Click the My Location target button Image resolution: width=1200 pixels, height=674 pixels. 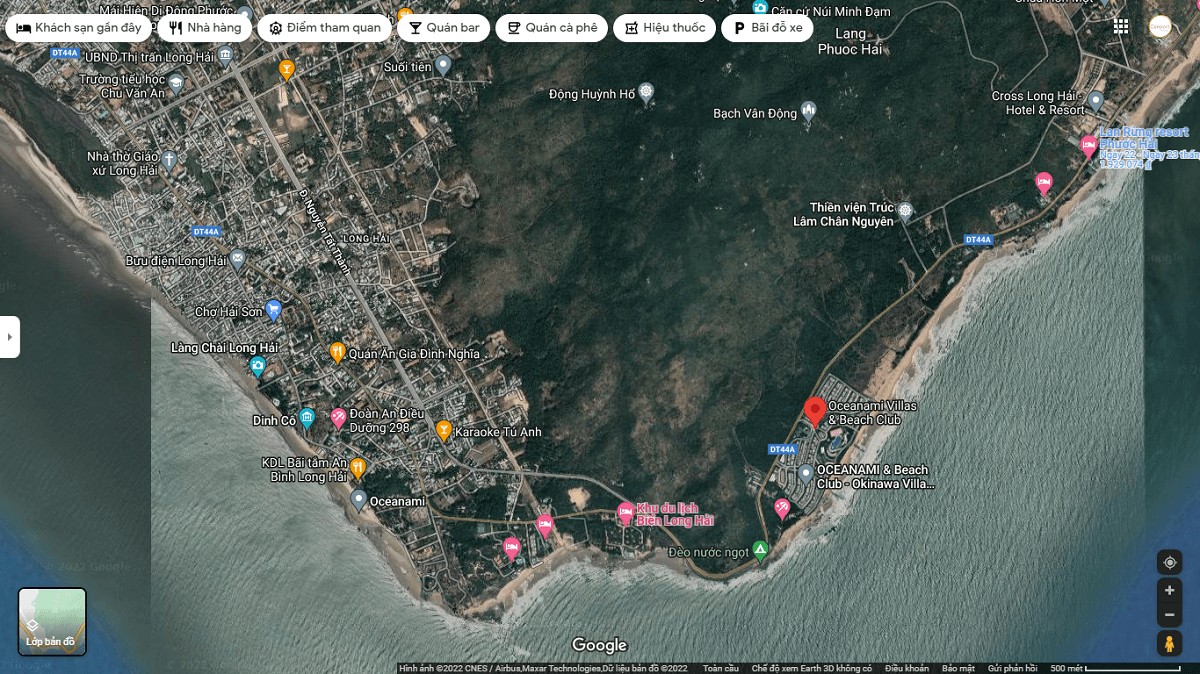tap(1169, 562)
